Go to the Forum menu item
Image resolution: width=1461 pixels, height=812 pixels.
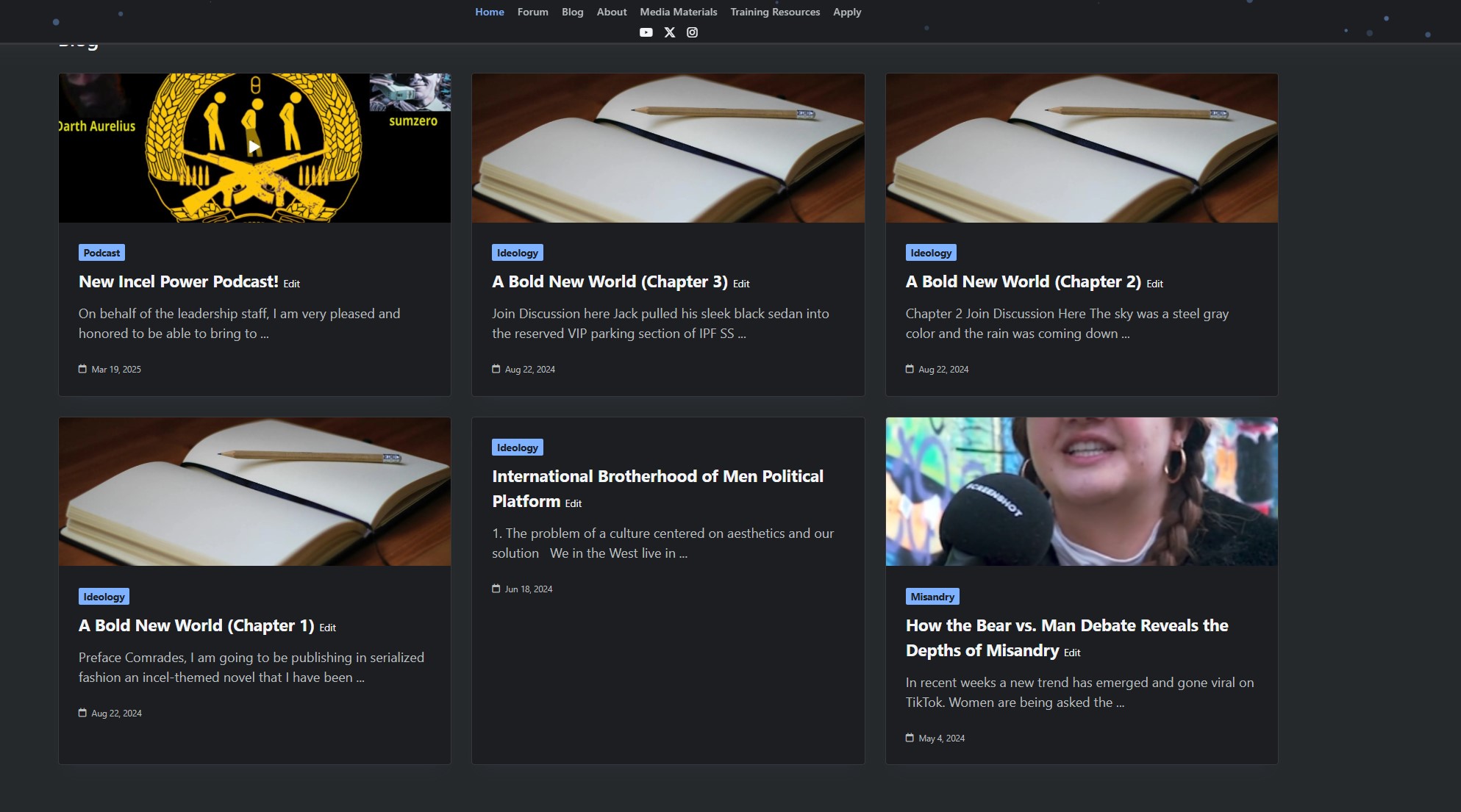[x=532, y=12]
